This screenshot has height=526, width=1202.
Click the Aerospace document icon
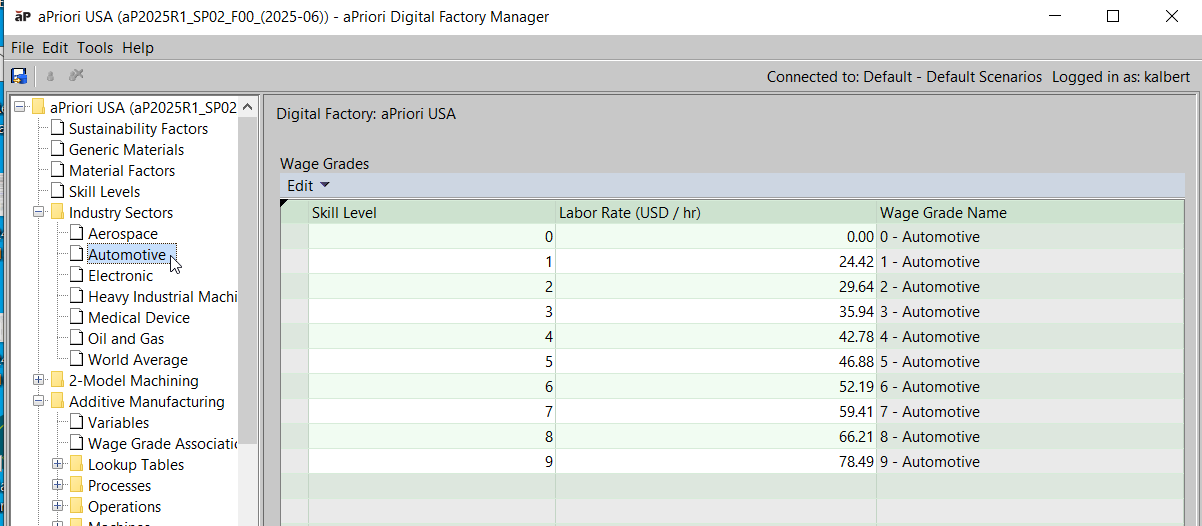pos(77,233)
